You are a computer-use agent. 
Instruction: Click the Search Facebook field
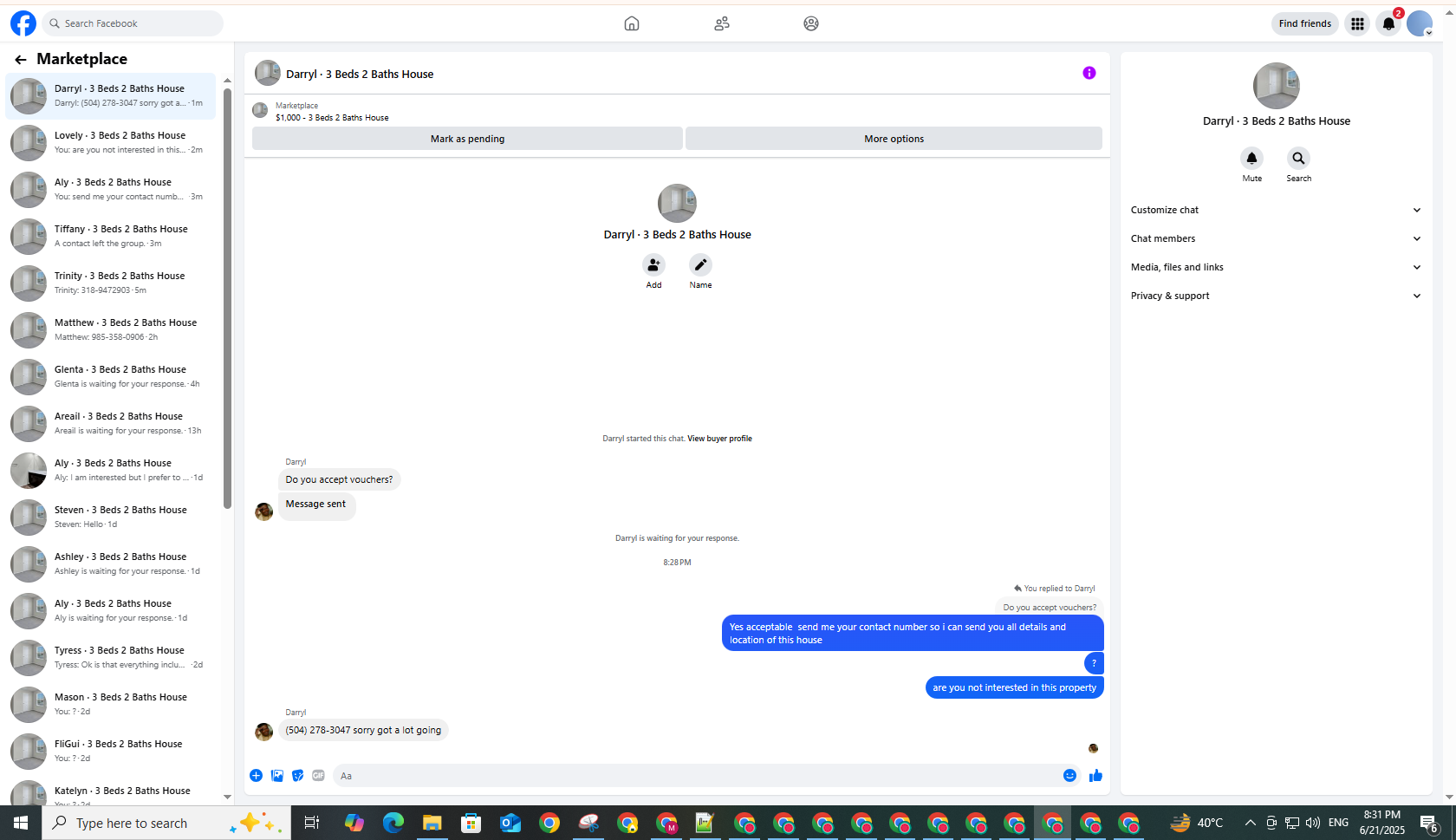pos(133,23)
